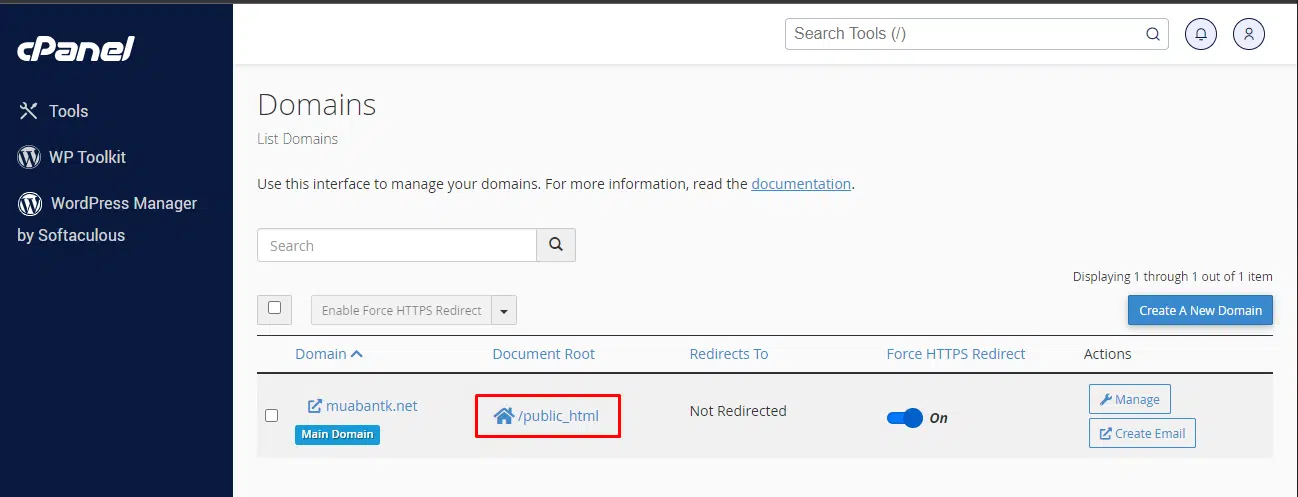The image size is (1298, 497).
Task: Click the WP Toolkit WordPress icon
Action: (29, 157)
